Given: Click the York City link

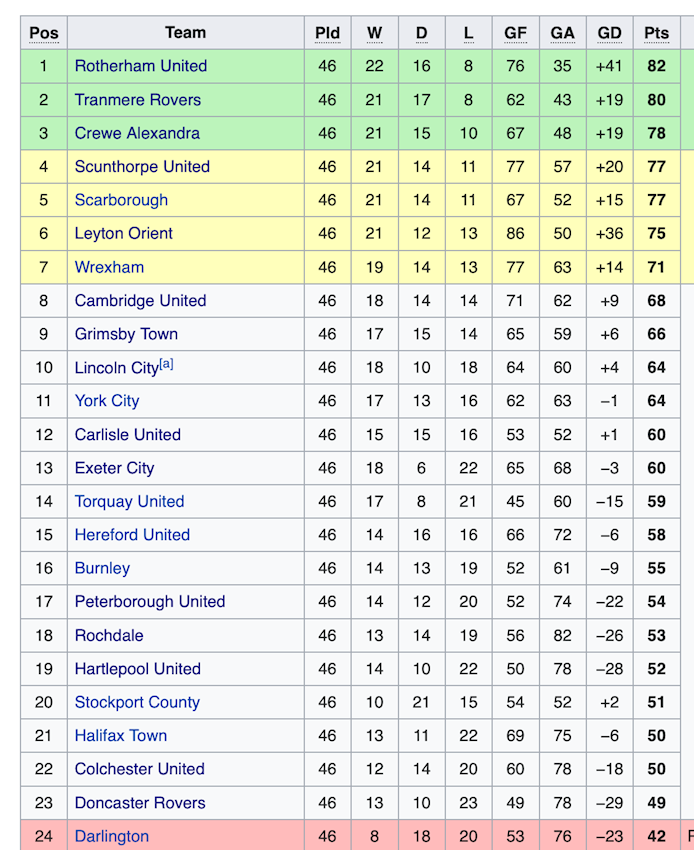Looking at the screenshot, I should [107, 401].
